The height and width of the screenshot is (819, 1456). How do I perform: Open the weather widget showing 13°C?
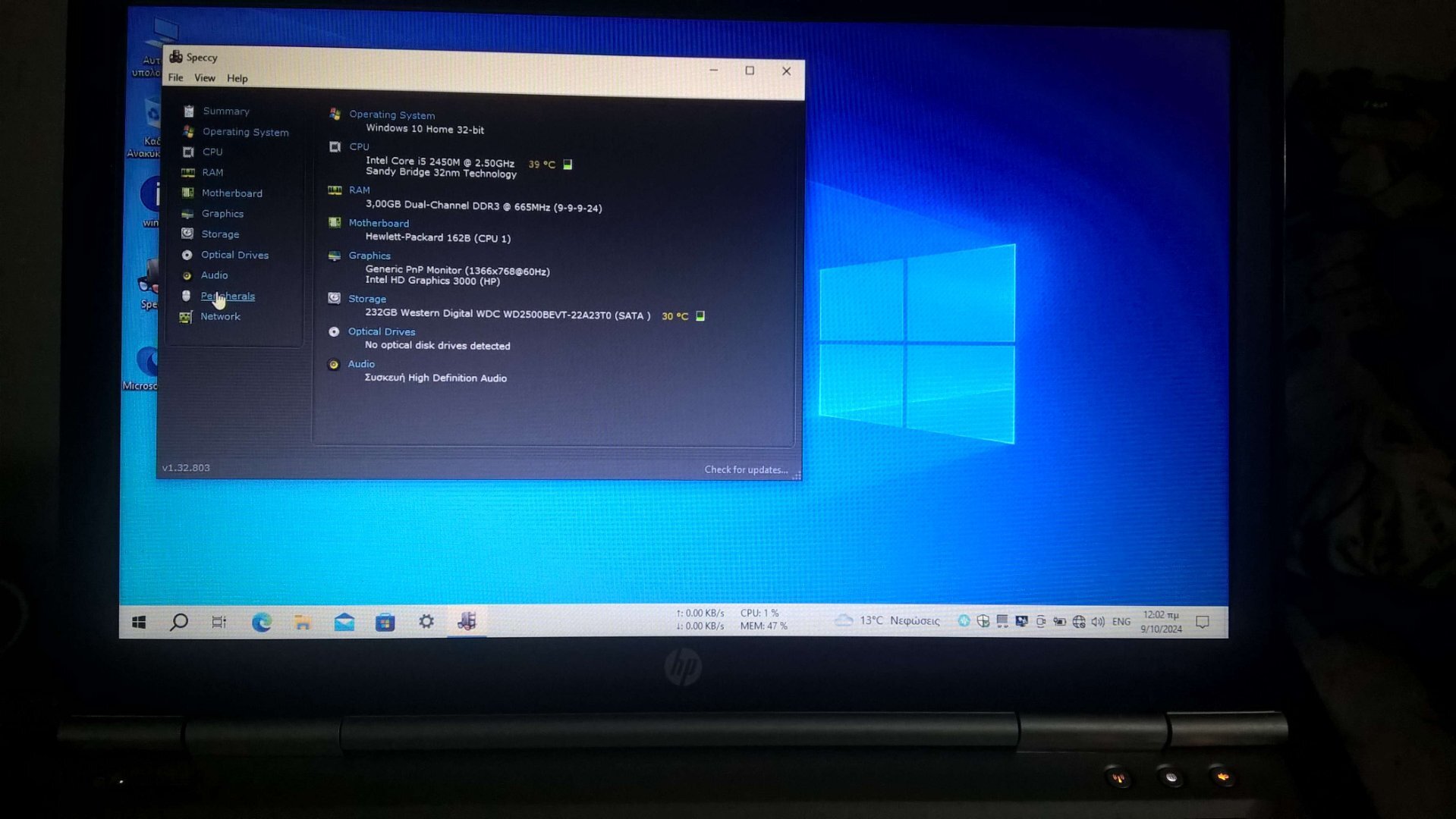886,620
